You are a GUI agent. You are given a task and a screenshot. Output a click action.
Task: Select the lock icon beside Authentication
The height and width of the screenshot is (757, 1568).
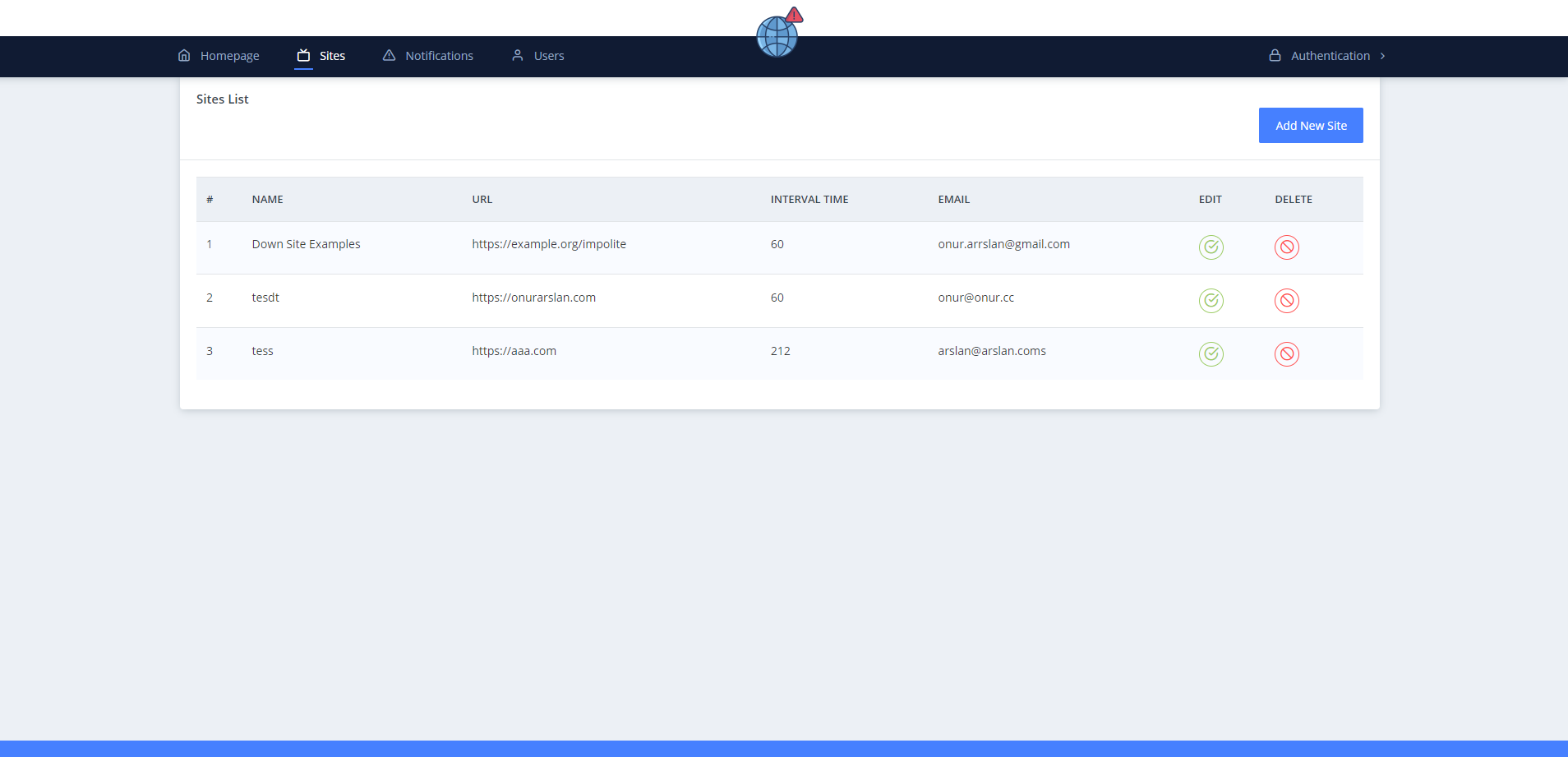tap(1275, 55)
